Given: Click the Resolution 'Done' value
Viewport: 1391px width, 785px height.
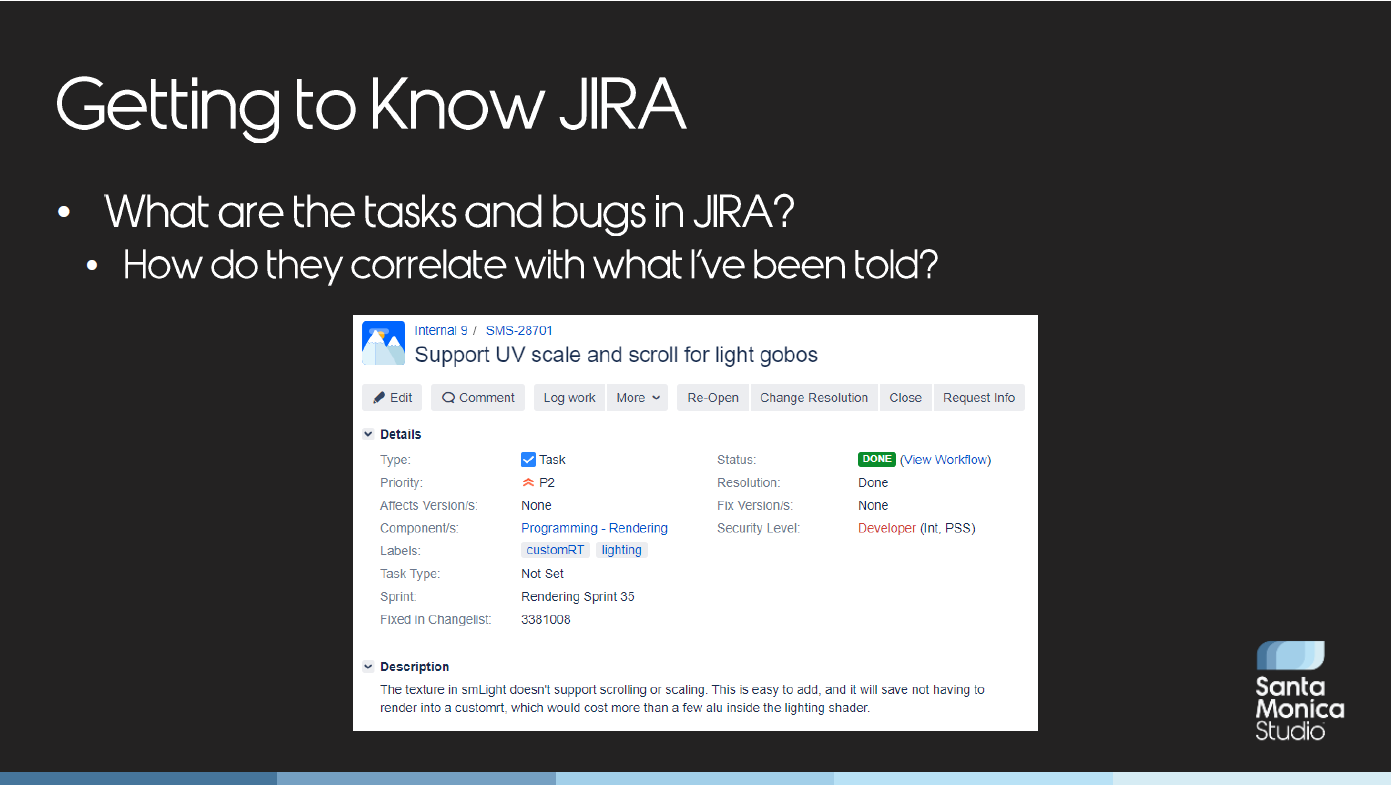Looking at the screenshot, I should (873, 483).
